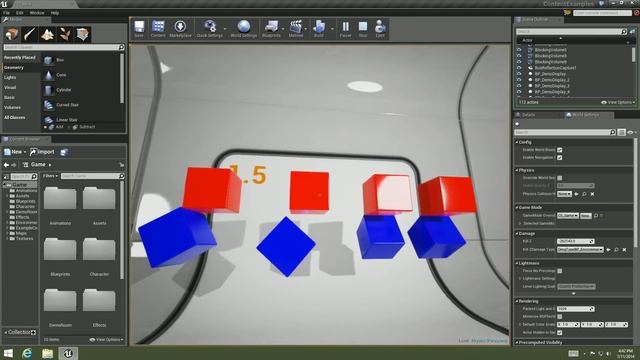This screenshot has width=640, height=360.
Task: Clear the Kill Damage Type value
Action: coord(624,249)
